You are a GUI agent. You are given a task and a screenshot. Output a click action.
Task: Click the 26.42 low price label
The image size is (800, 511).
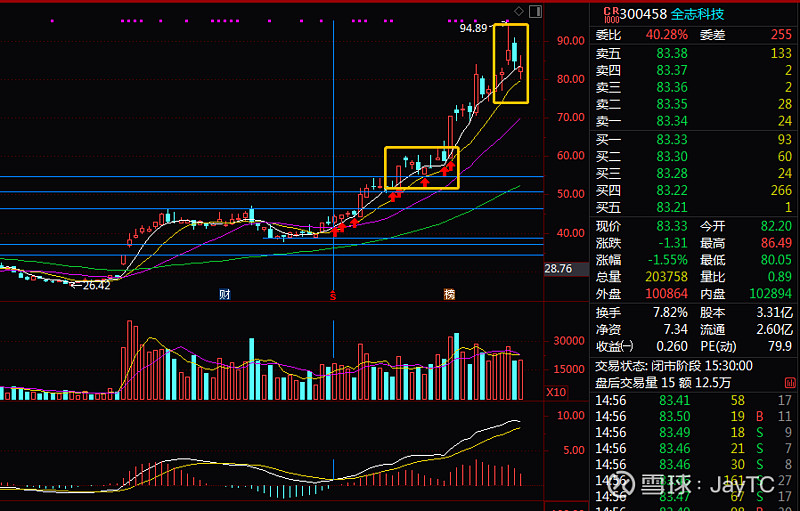click(x=96, y=286)
